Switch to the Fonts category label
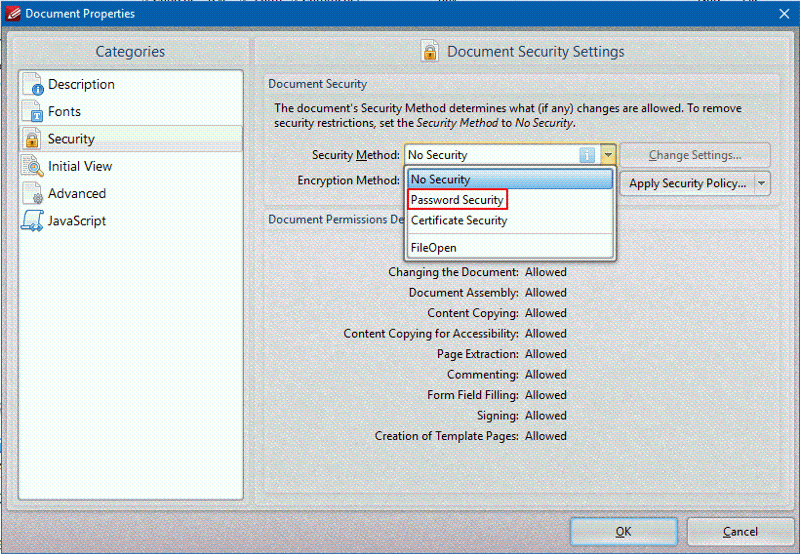This screenshot has height=554, width=800. pos(64,111)
